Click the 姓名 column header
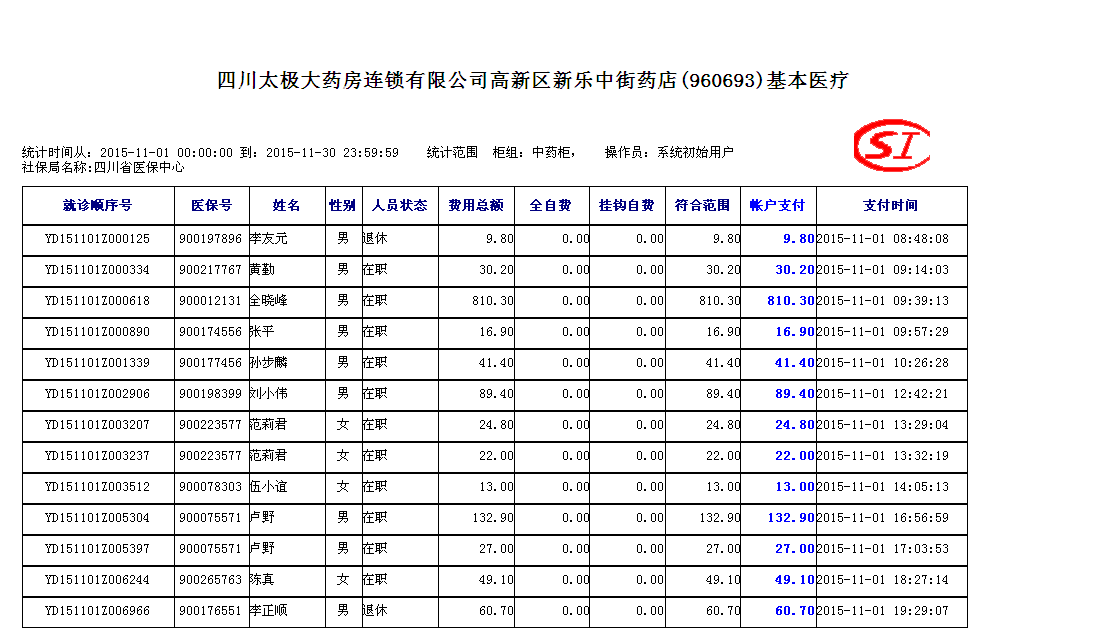The width and height of the screenshot is (1111, 629). click(287, 205)
